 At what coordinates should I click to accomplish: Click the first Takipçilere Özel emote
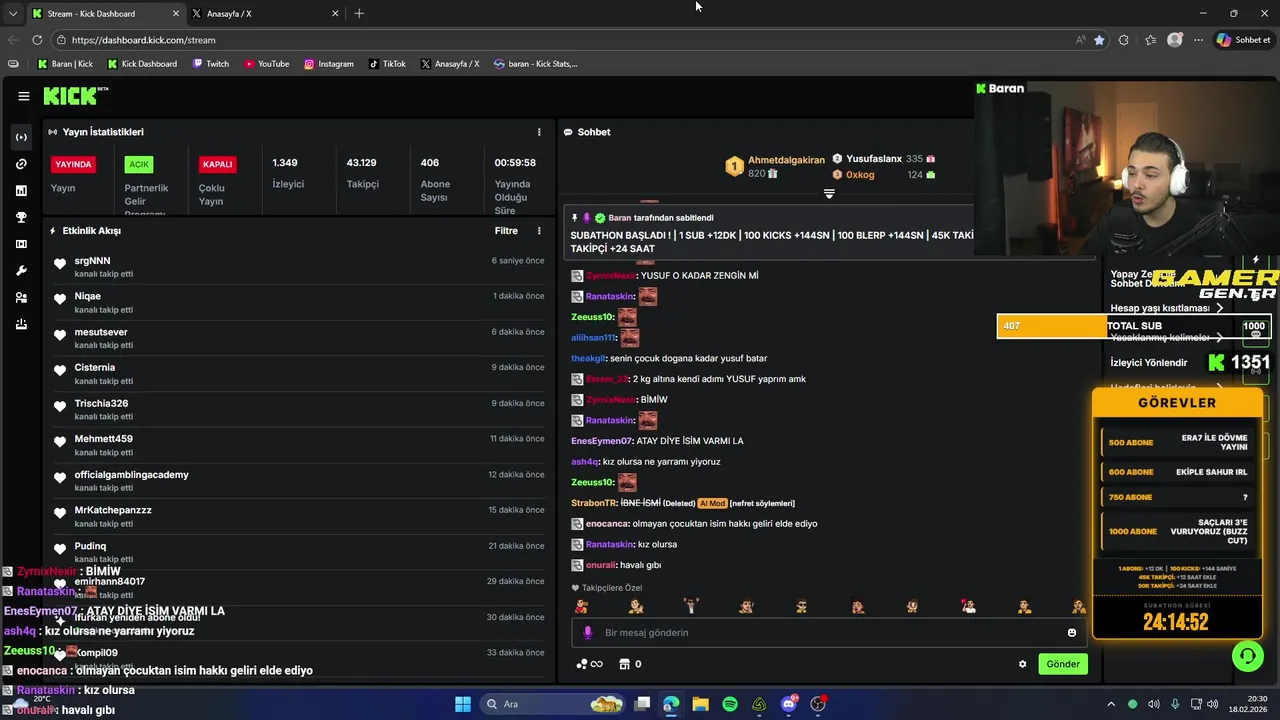[581, 606]
